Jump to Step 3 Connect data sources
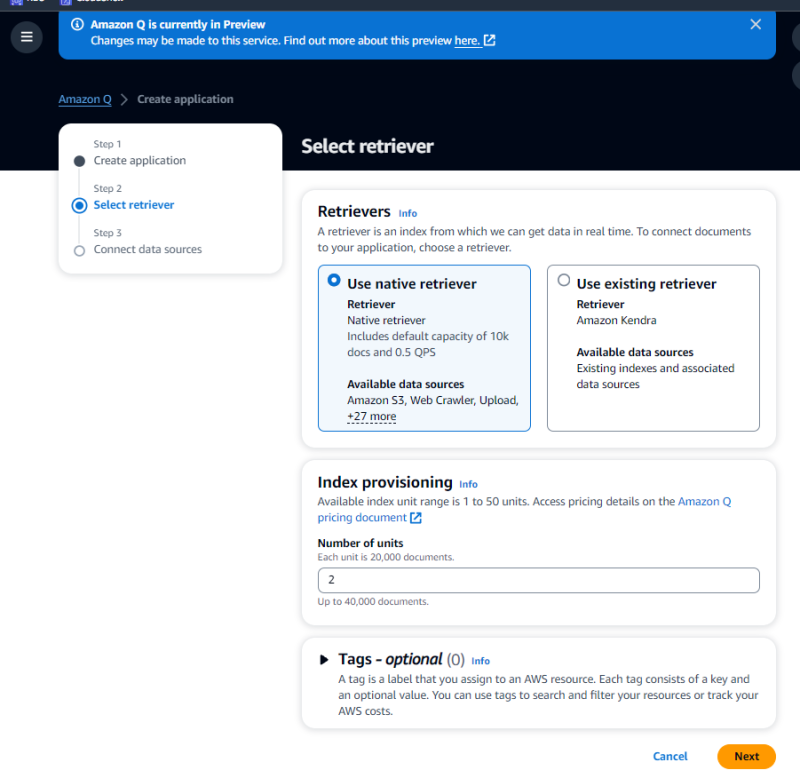 point(147,249)
